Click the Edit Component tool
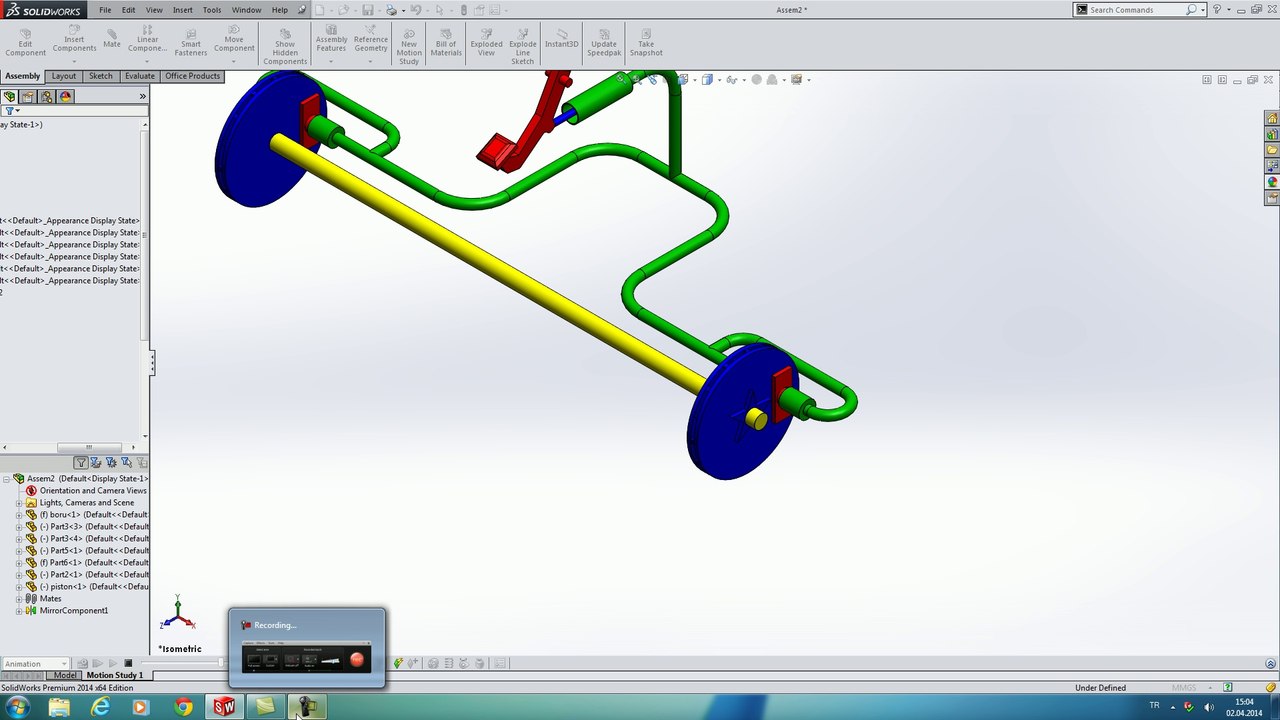The width and height of the screenshot is (1280, 720). pyautogui.click(x=25, y=42)
